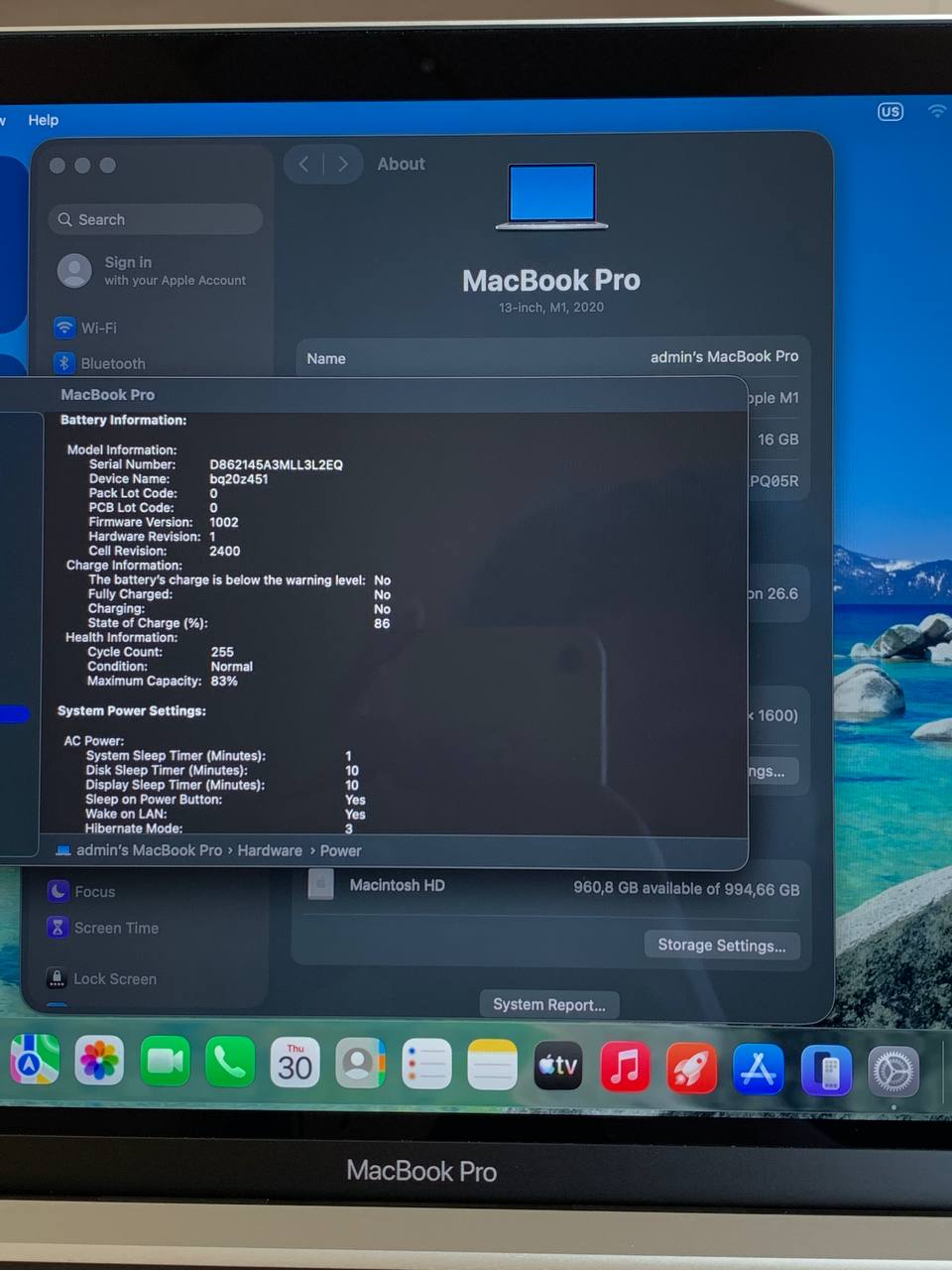Screen dimensions: 952x1270
Task: Open Music app in the Dock
Action: (625, 1067)
